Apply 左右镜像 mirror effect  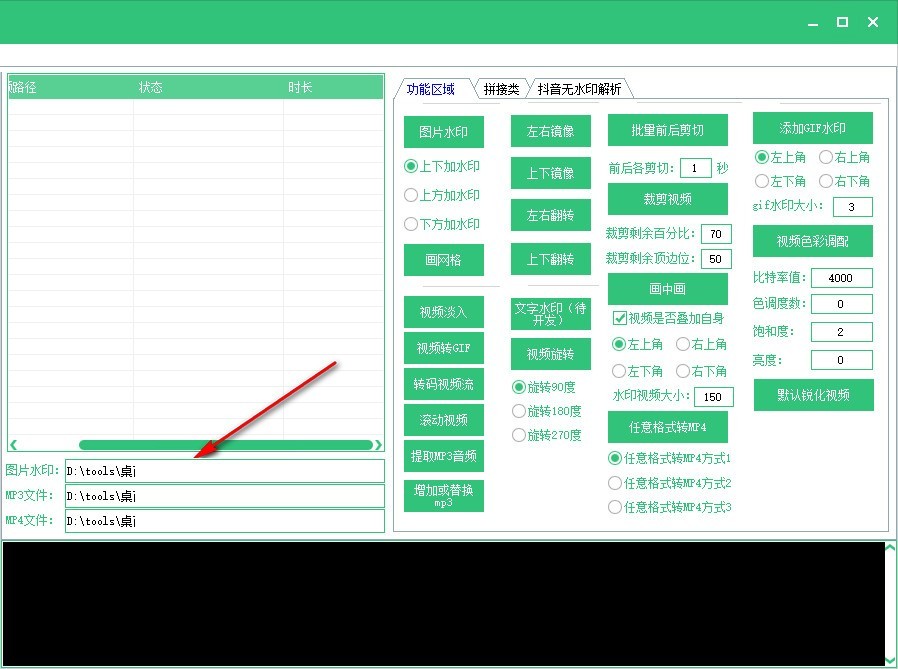point(550,131)
